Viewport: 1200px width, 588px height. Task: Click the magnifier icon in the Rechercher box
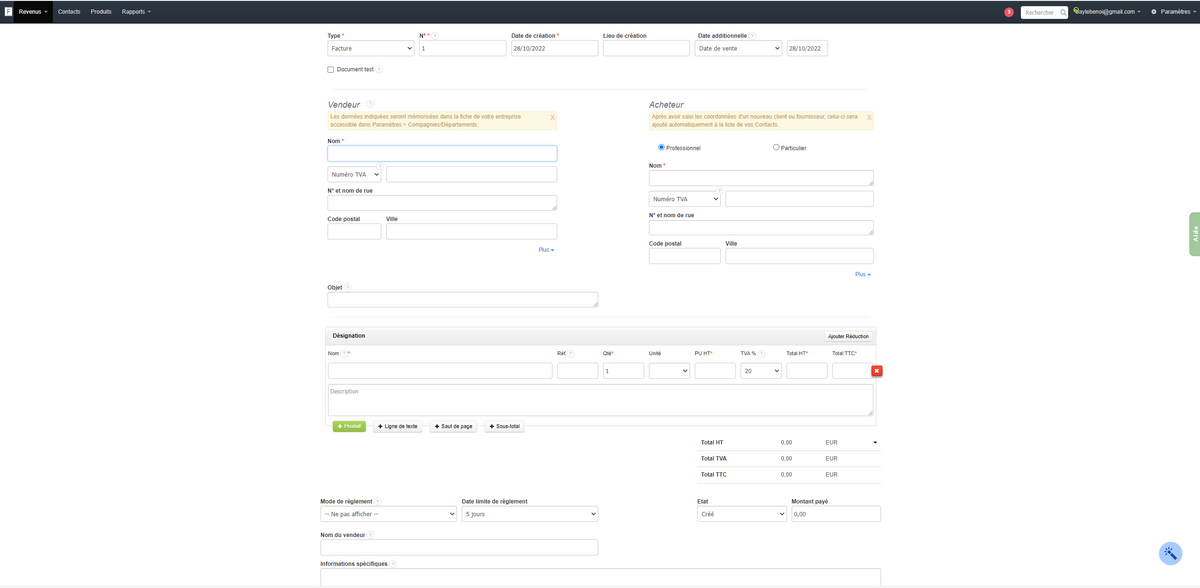[1062, 13]
